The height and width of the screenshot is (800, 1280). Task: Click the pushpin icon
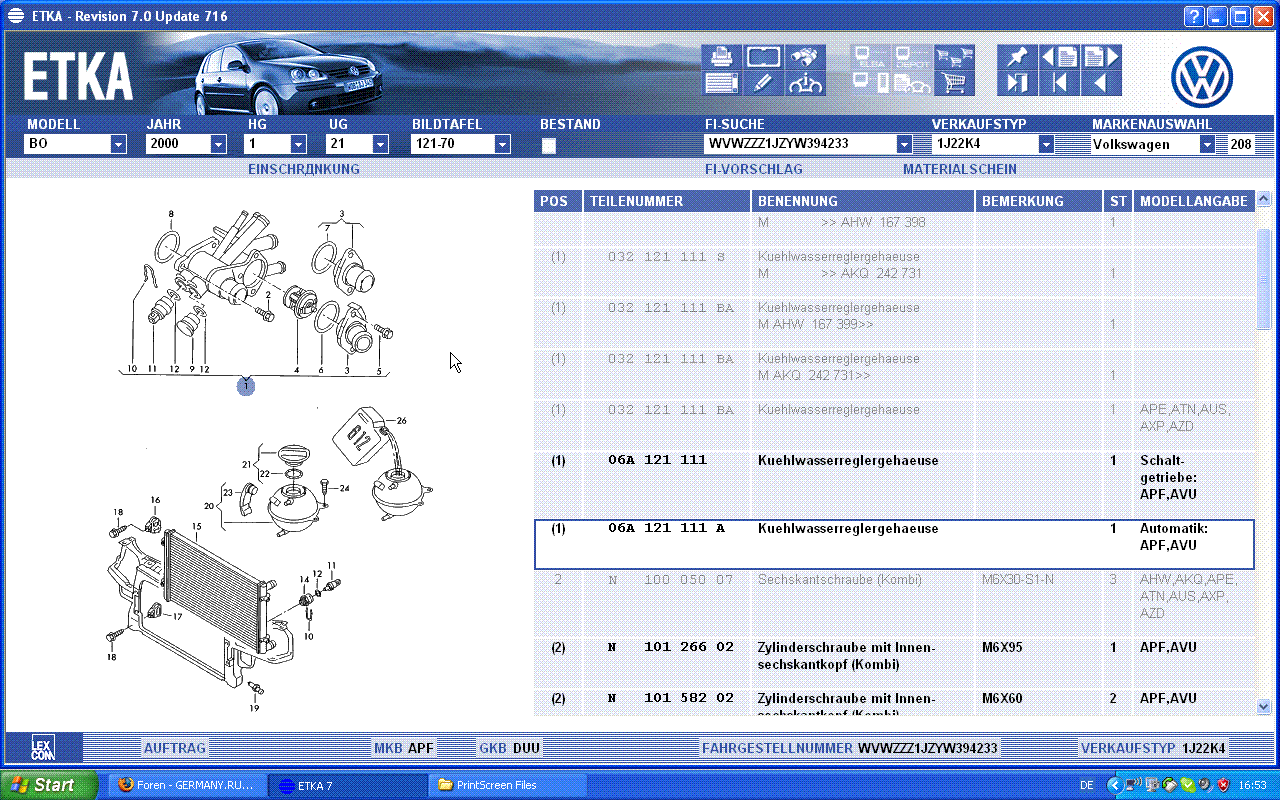(x=1017, y=58)
